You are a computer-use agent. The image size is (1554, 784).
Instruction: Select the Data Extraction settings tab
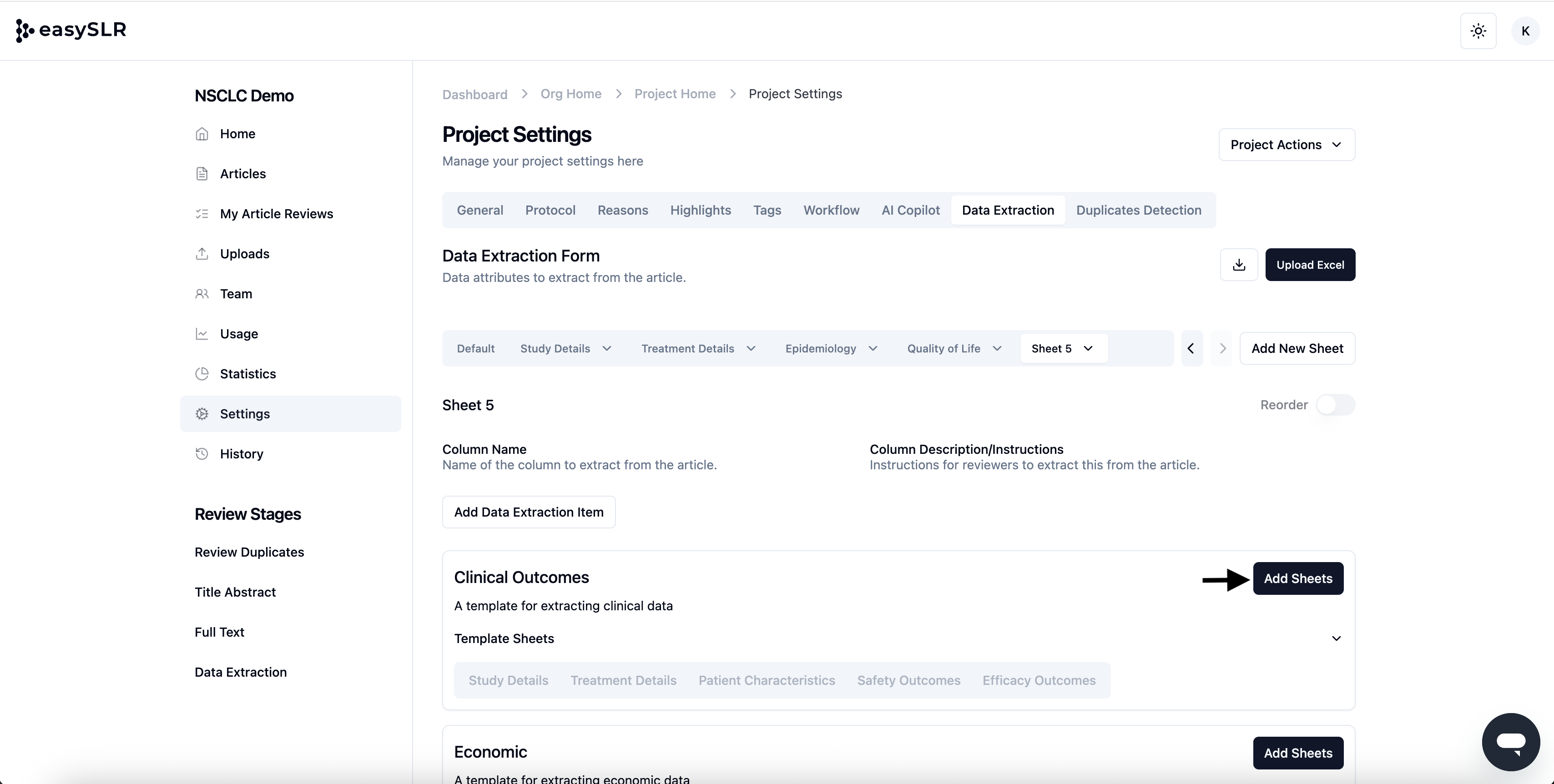pyautogui.click(x=1008, y=210)
